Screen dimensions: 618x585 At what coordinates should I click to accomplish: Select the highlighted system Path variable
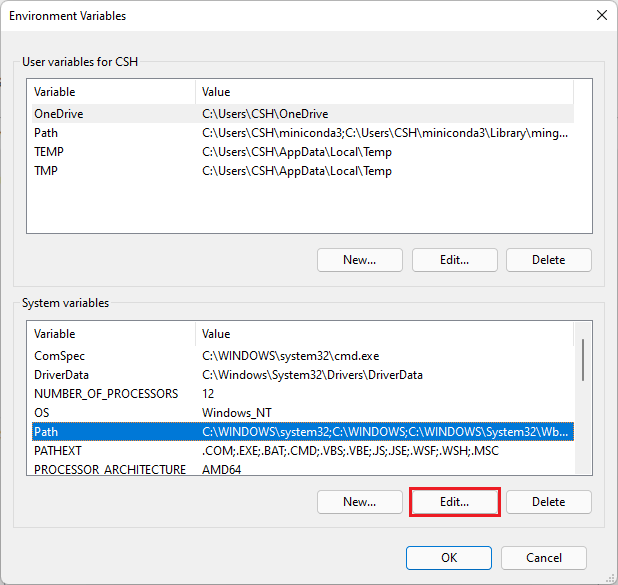point(303,432)
